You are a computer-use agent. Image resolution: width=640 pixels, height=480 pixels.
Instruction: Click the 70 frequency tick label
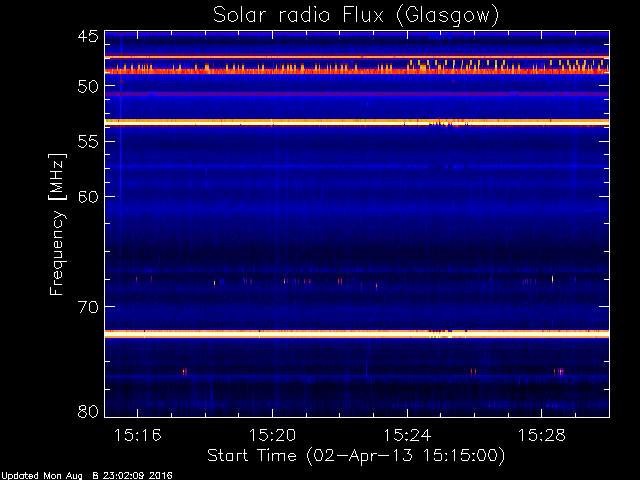tap(89, 307)
